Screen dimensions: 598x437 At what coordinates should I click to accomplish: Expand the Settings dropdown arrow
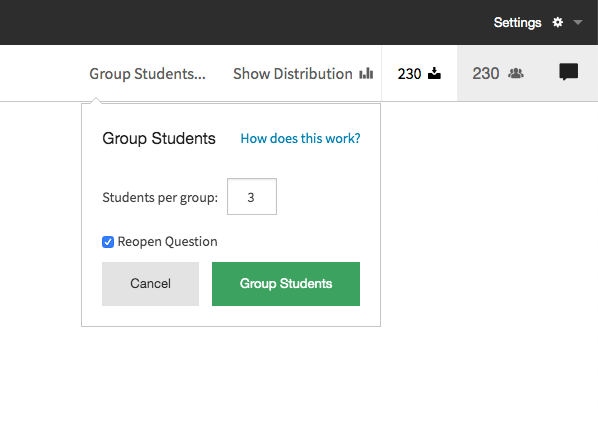pos(578,22)
